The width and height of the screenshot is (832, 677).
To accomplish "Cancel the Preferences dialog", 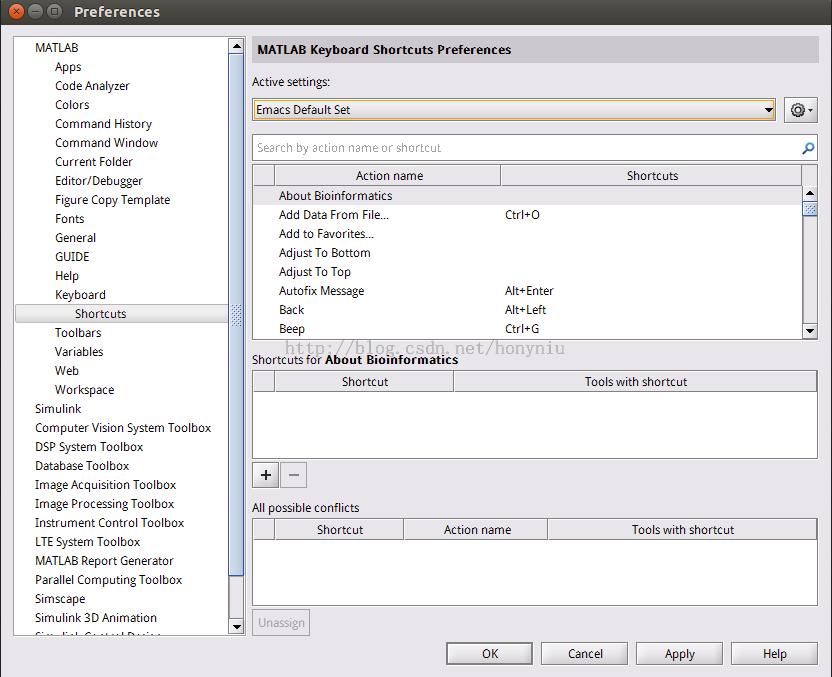I will click(585, 654).
